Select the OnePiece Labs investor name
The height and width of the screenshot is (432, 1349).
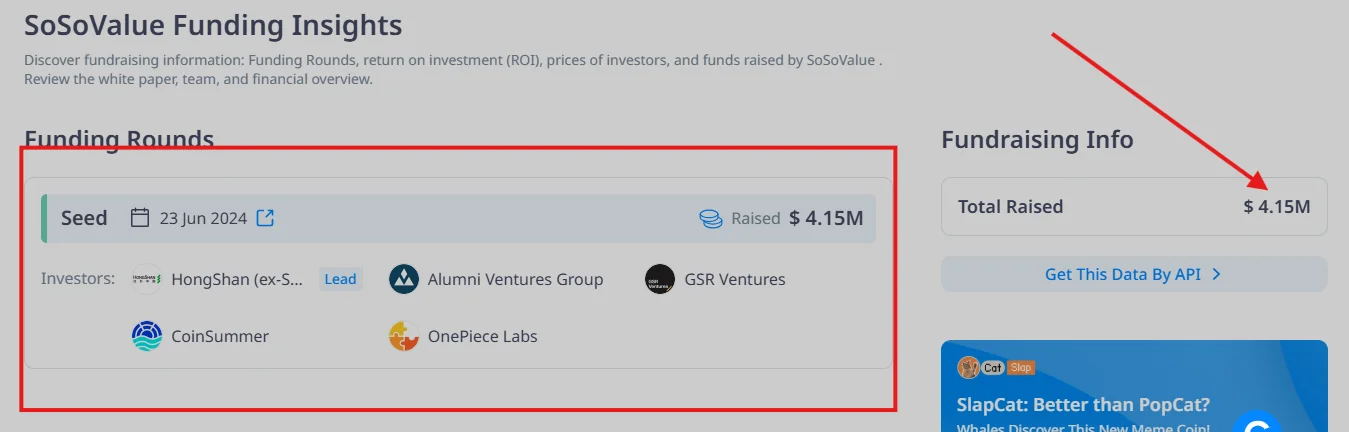483,336
